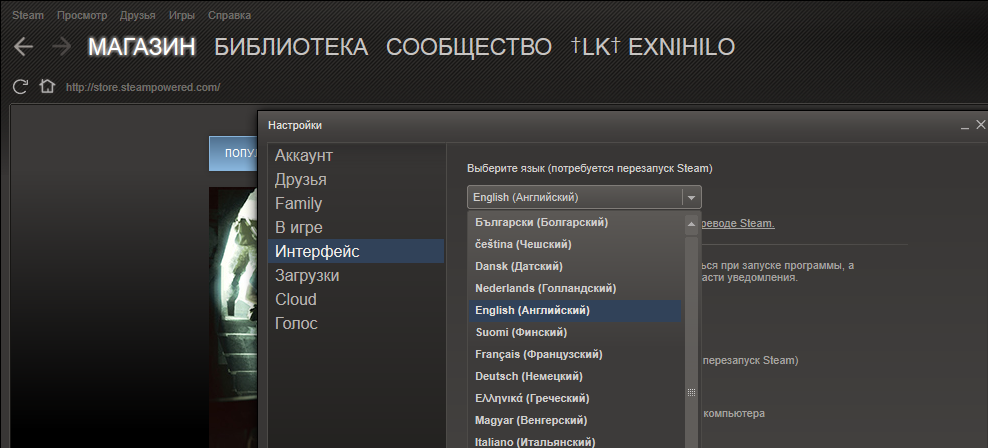Click the back arrow navigation icon
This screenshot has height=448, width=988.
tap(23, 47)
